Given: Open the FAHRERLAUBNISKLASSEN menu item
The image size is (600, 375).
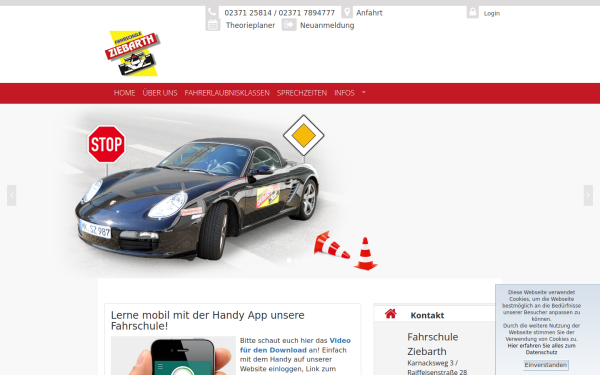Looking at the screenshot, I should pos(227,93).
